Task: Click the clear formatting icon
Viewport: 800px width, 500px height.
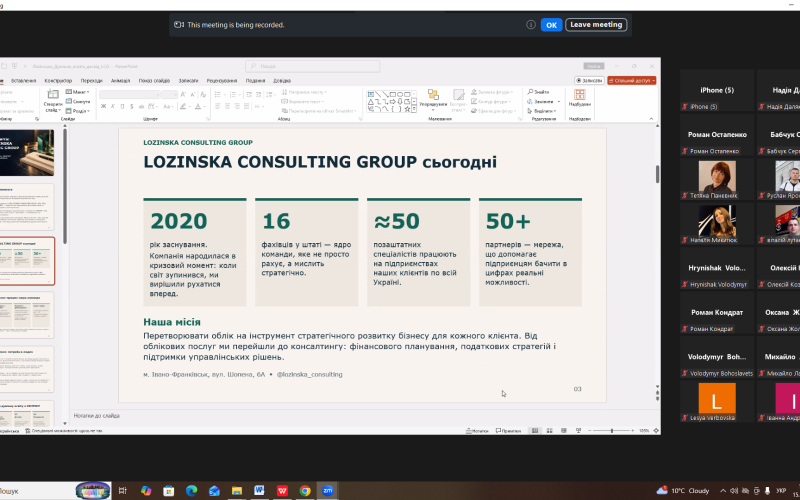Action: point(203,94)
